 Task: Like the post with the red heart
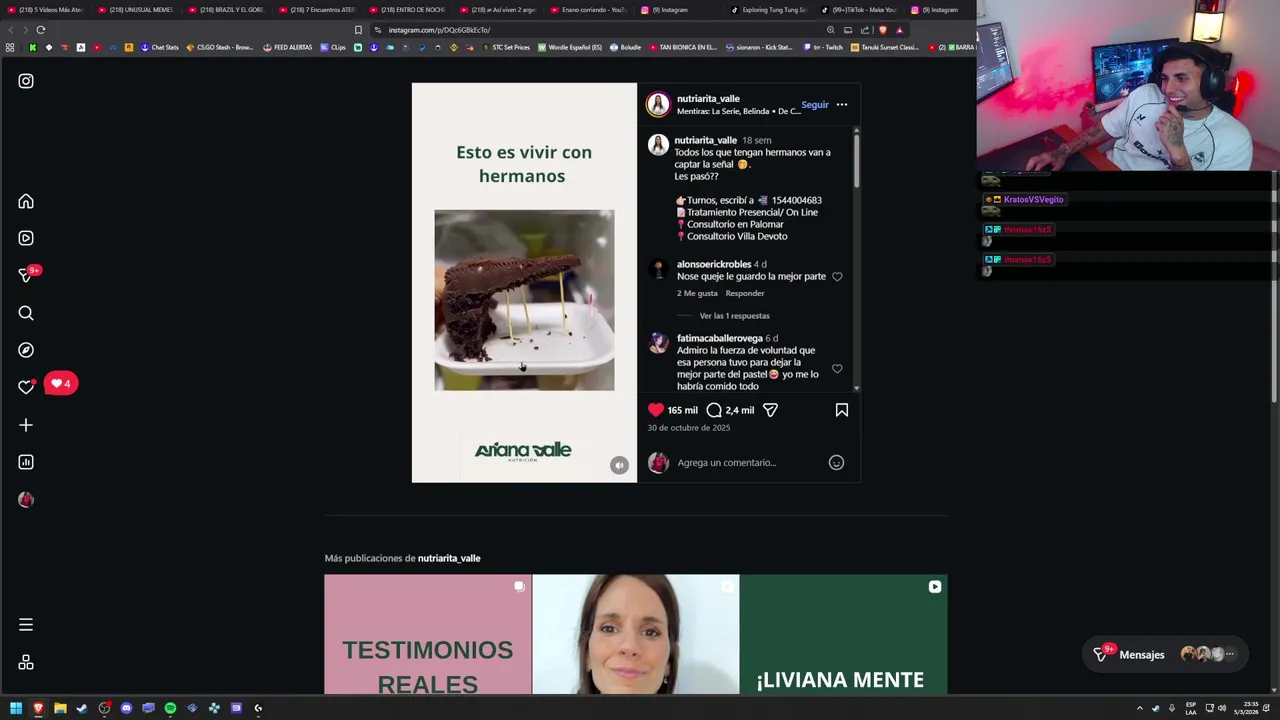click(x=656, y=410)
